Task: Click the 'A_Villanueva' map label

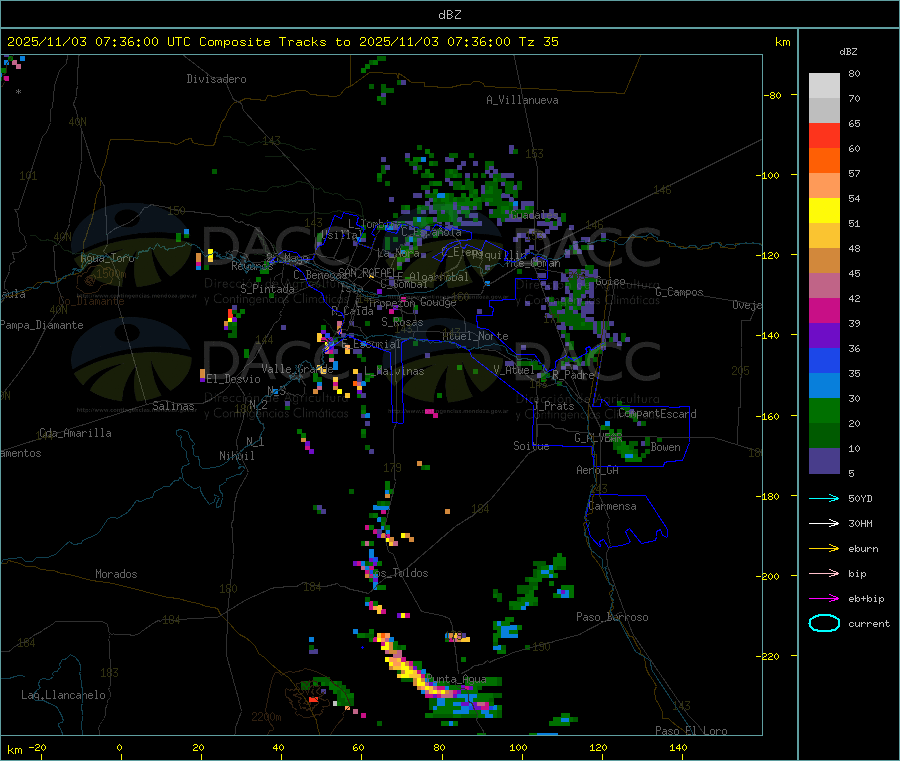Action: [x=522, y=100]
